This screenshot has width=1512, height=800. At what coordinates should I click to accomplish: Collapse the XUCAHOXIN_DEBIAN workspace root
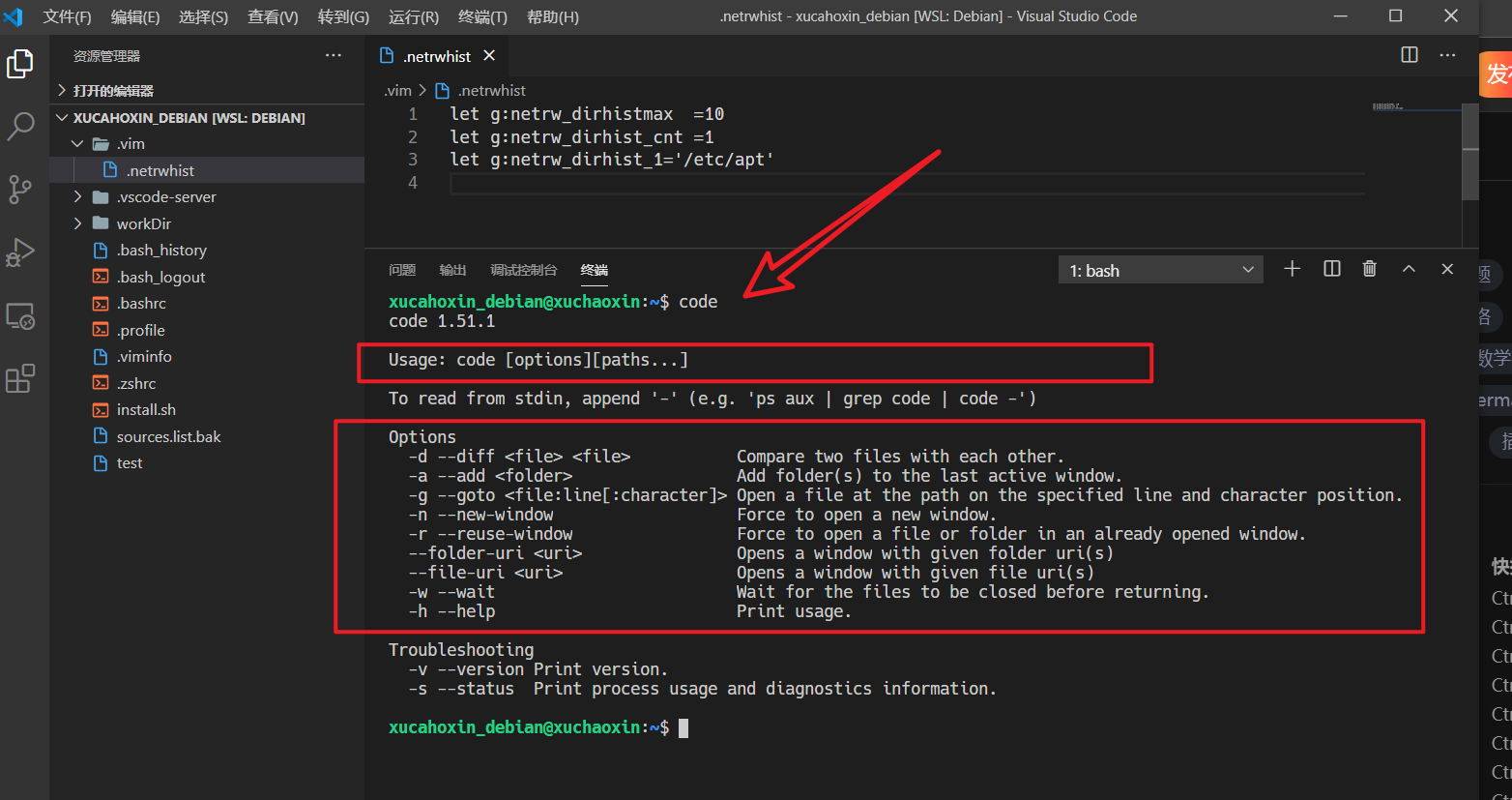coord(208,118)
